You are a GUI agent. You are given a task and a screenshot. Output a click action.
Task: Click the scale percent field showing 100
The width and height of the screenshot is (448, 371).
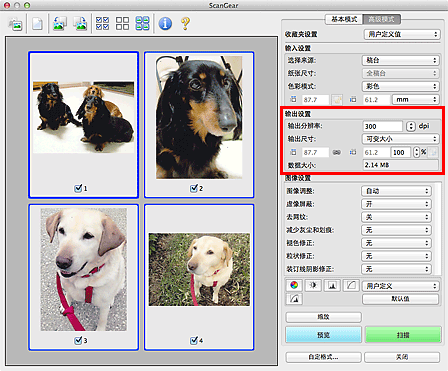tap(401, 152)
